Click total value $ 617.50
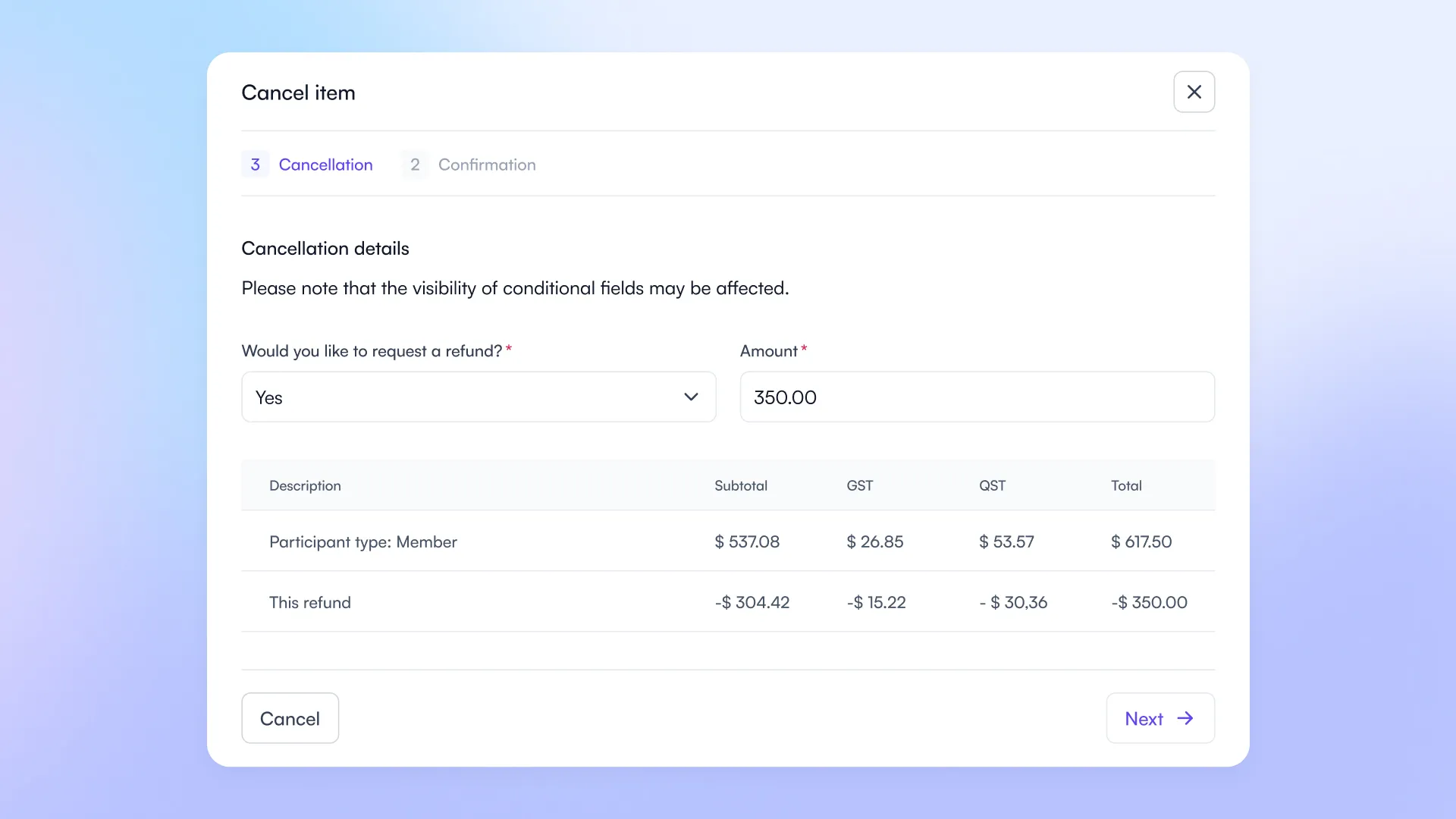 tap(1141, 541)
